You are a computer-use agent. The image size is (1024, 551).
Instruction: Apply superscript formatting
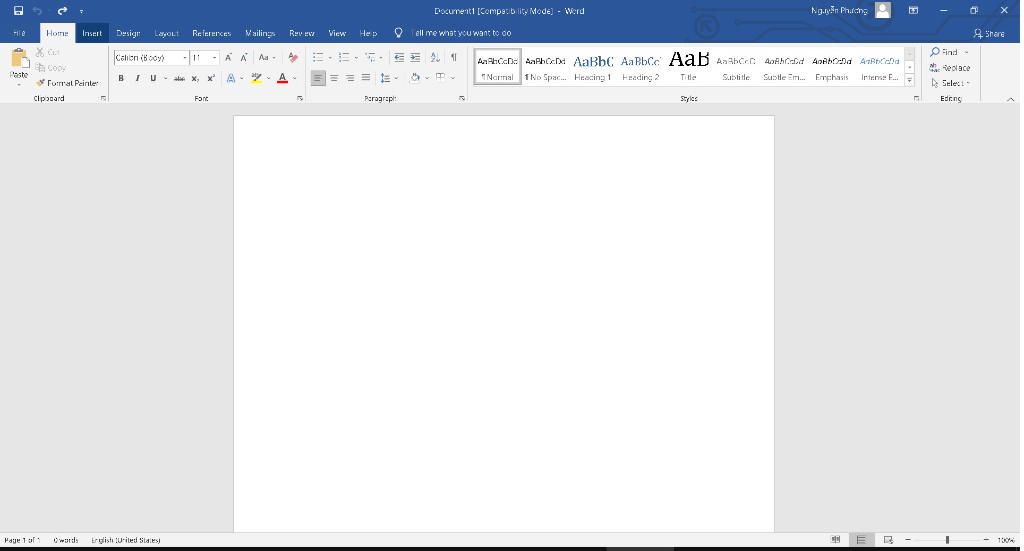tap(210, 78)
